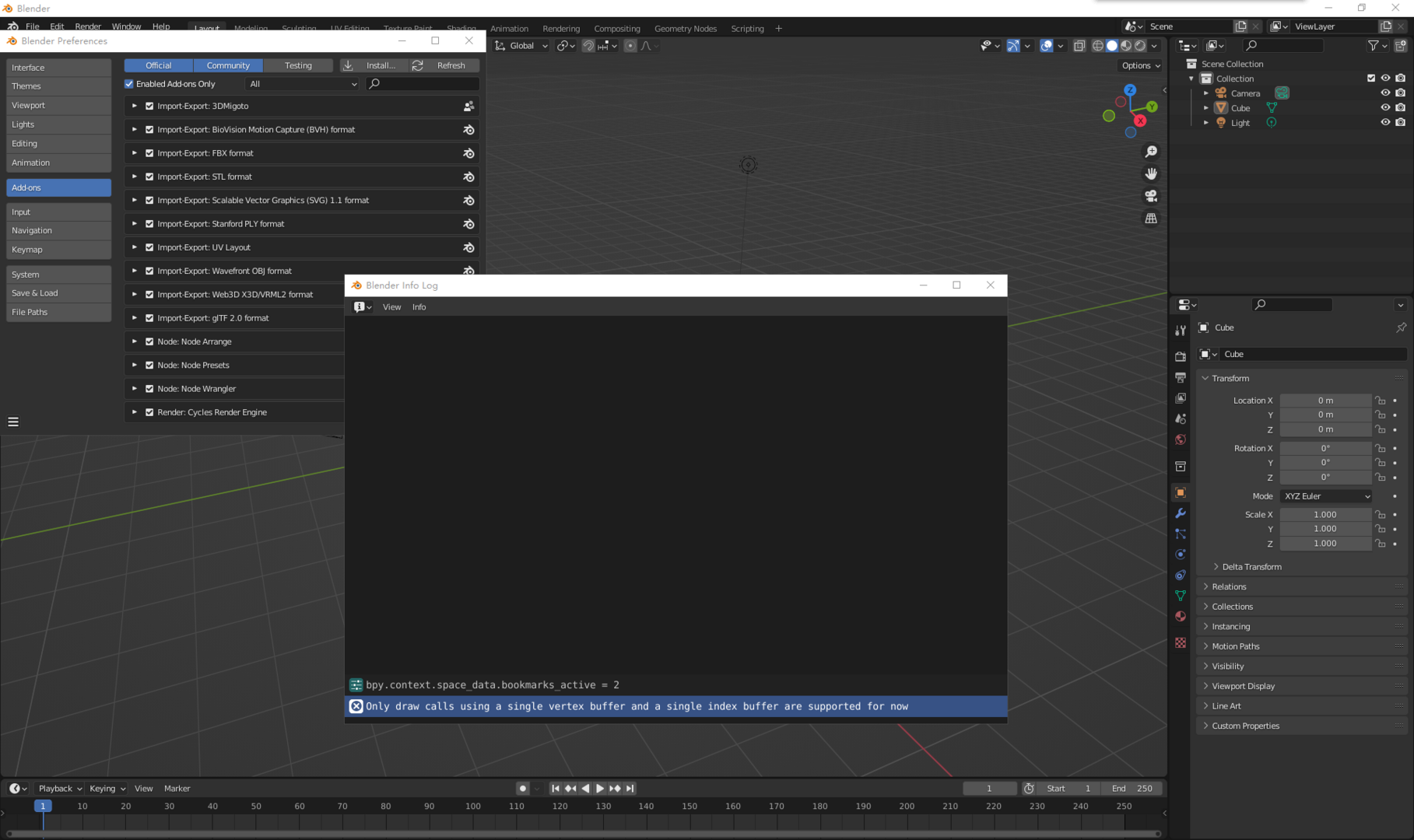Switch perspective/orthographic grid icon

1151,219
